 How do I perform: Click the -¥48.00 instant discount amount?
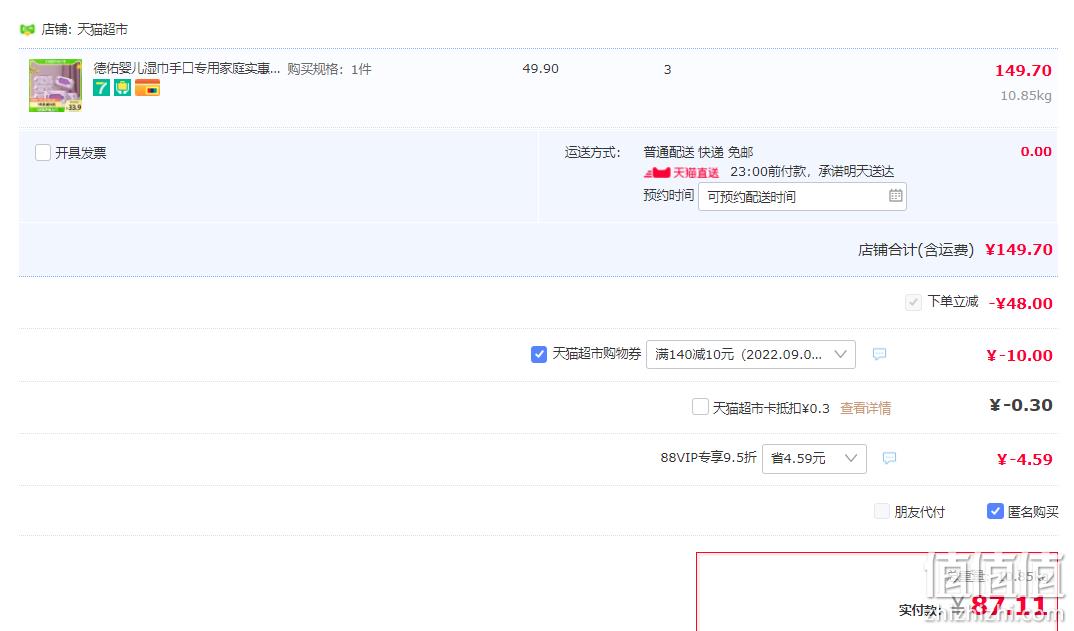1021,303
